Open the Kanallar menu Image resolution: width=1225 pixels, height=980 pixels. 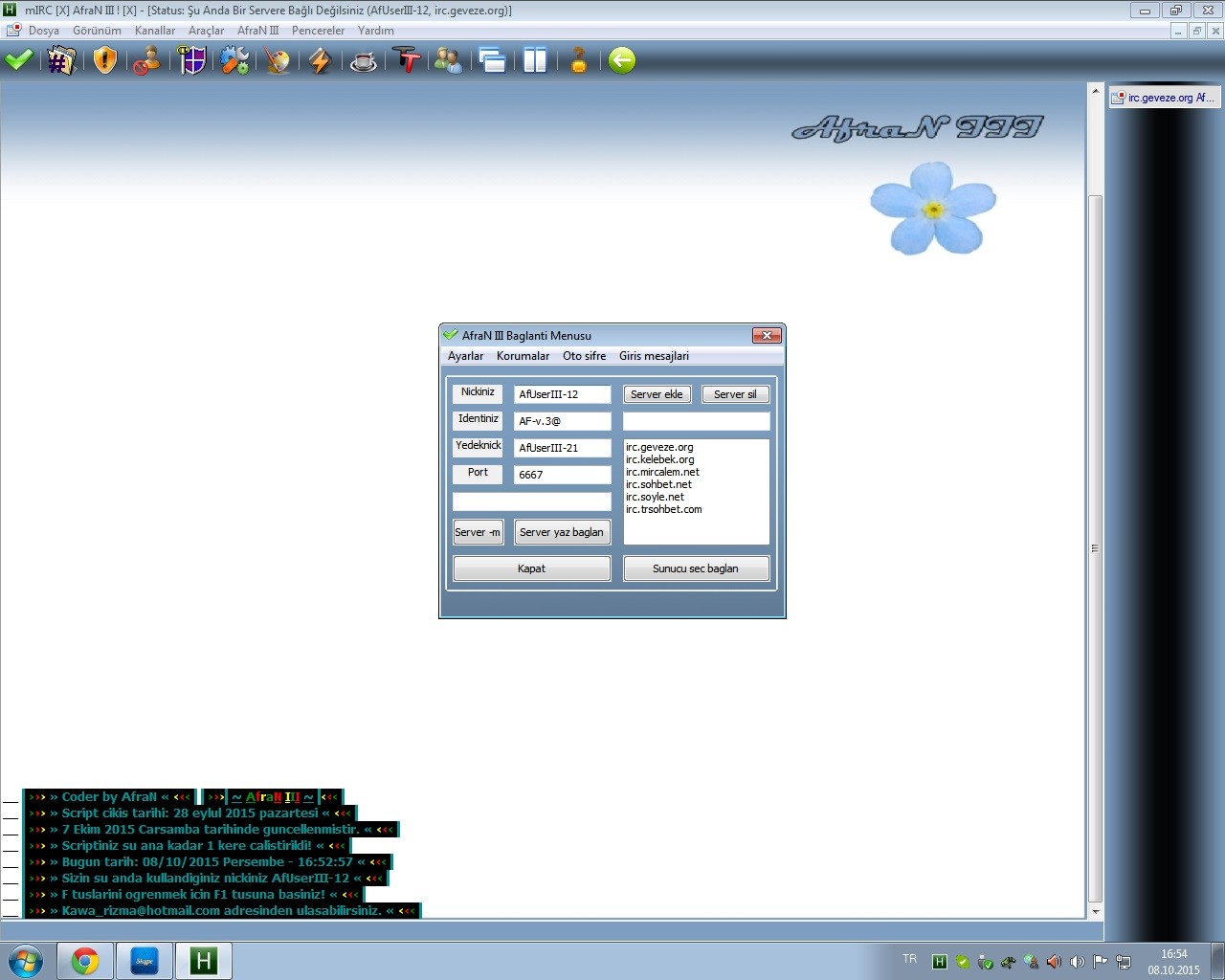[155, 31]
